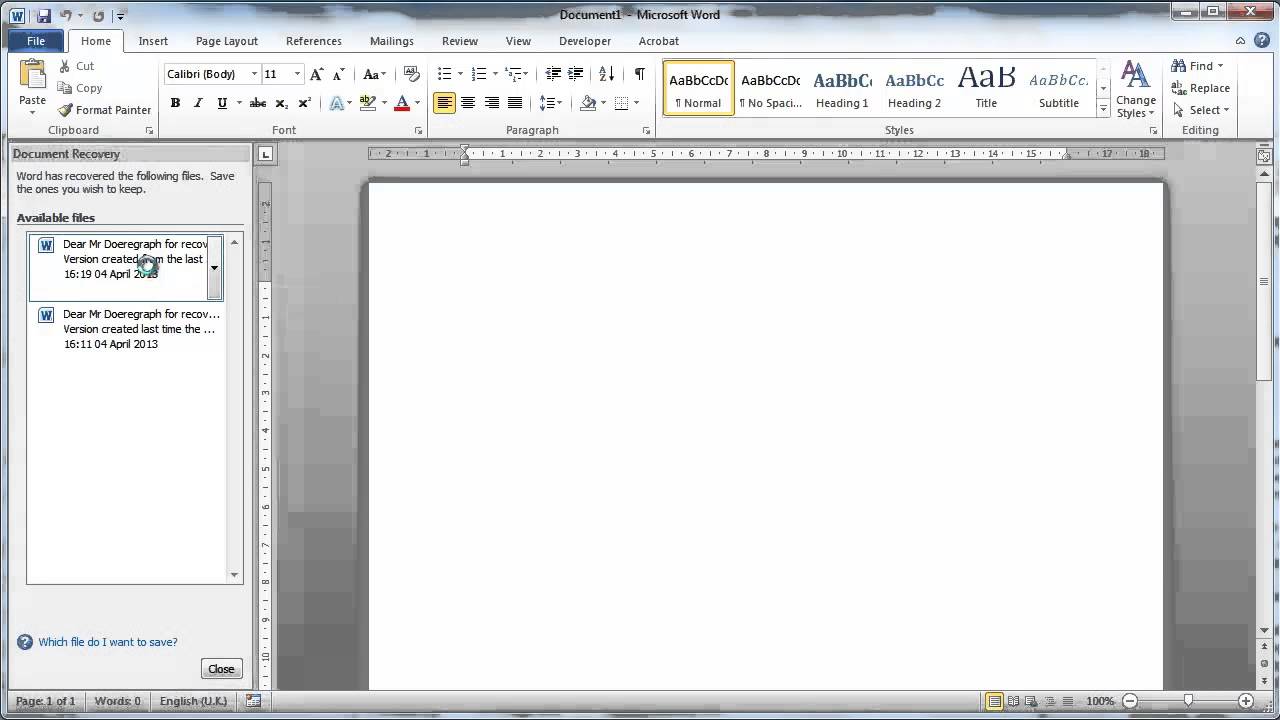The image size is (1280, 720).
Task: Adjust the zoom slider handle
Action: pyautogui.click(x=1188, y=701)
